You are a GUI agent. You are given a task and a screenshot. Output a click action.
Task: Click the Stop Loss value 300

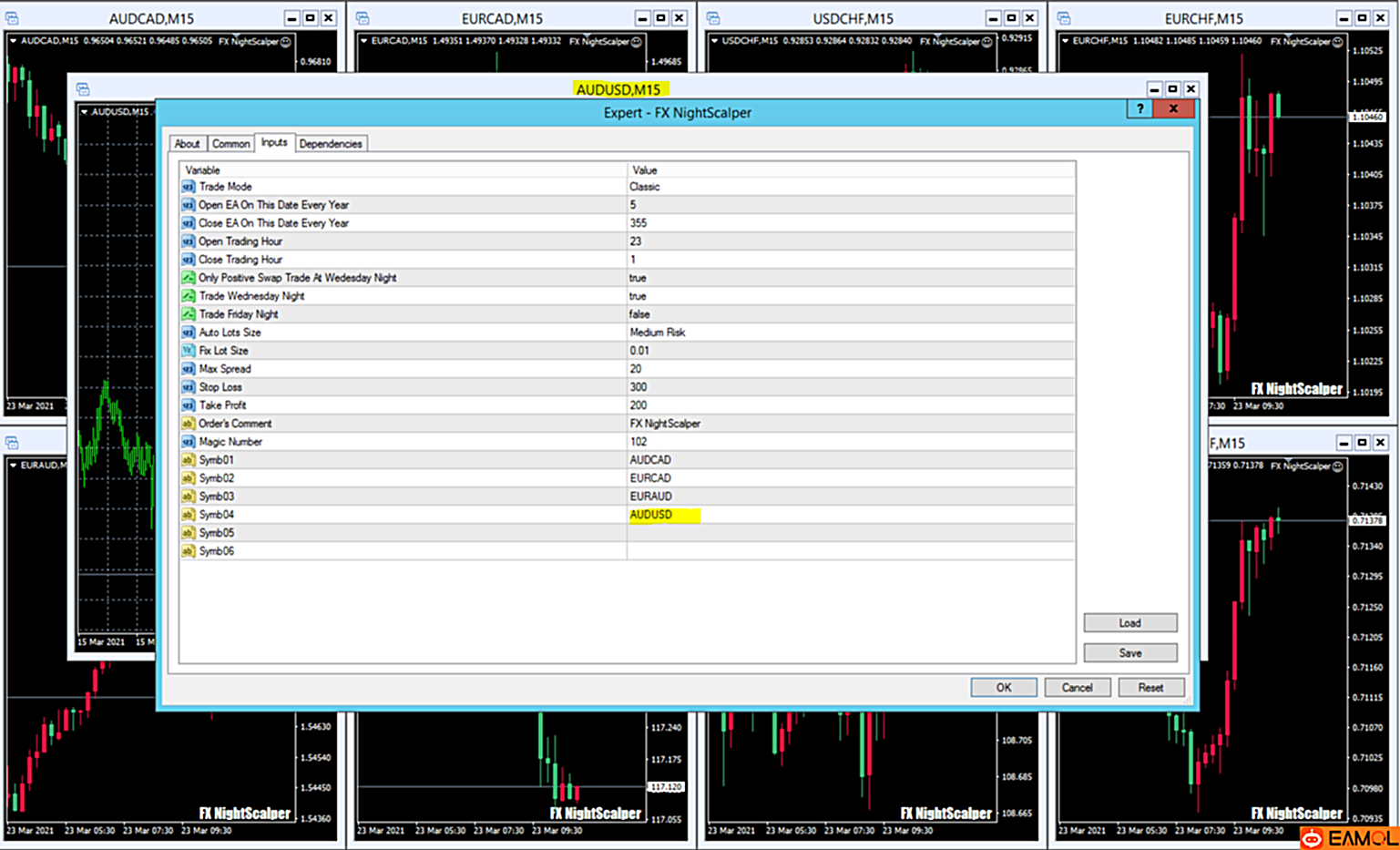click(639, 387)
